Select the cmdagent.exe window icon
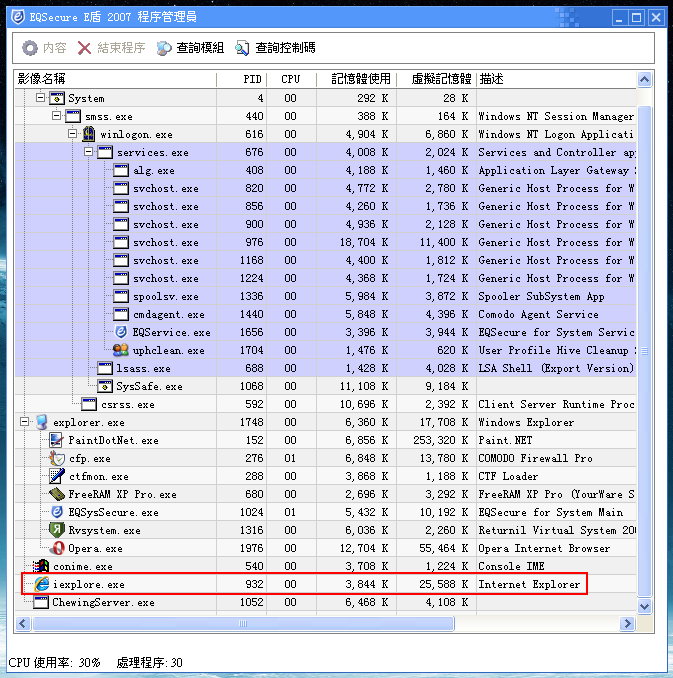 [121, 314]
